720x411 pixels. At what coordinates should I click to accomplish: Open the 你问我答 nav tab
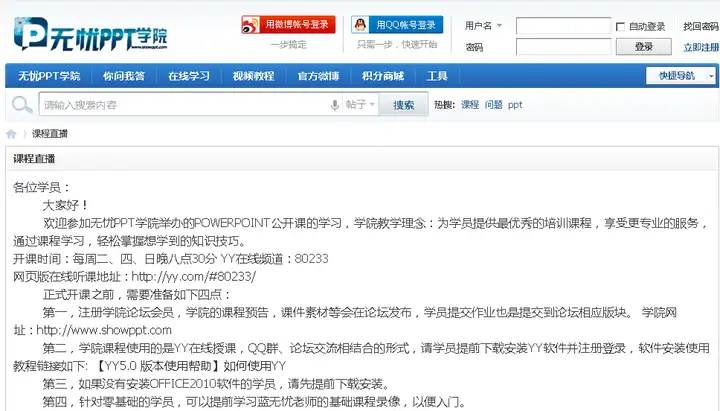coord(124,76)
